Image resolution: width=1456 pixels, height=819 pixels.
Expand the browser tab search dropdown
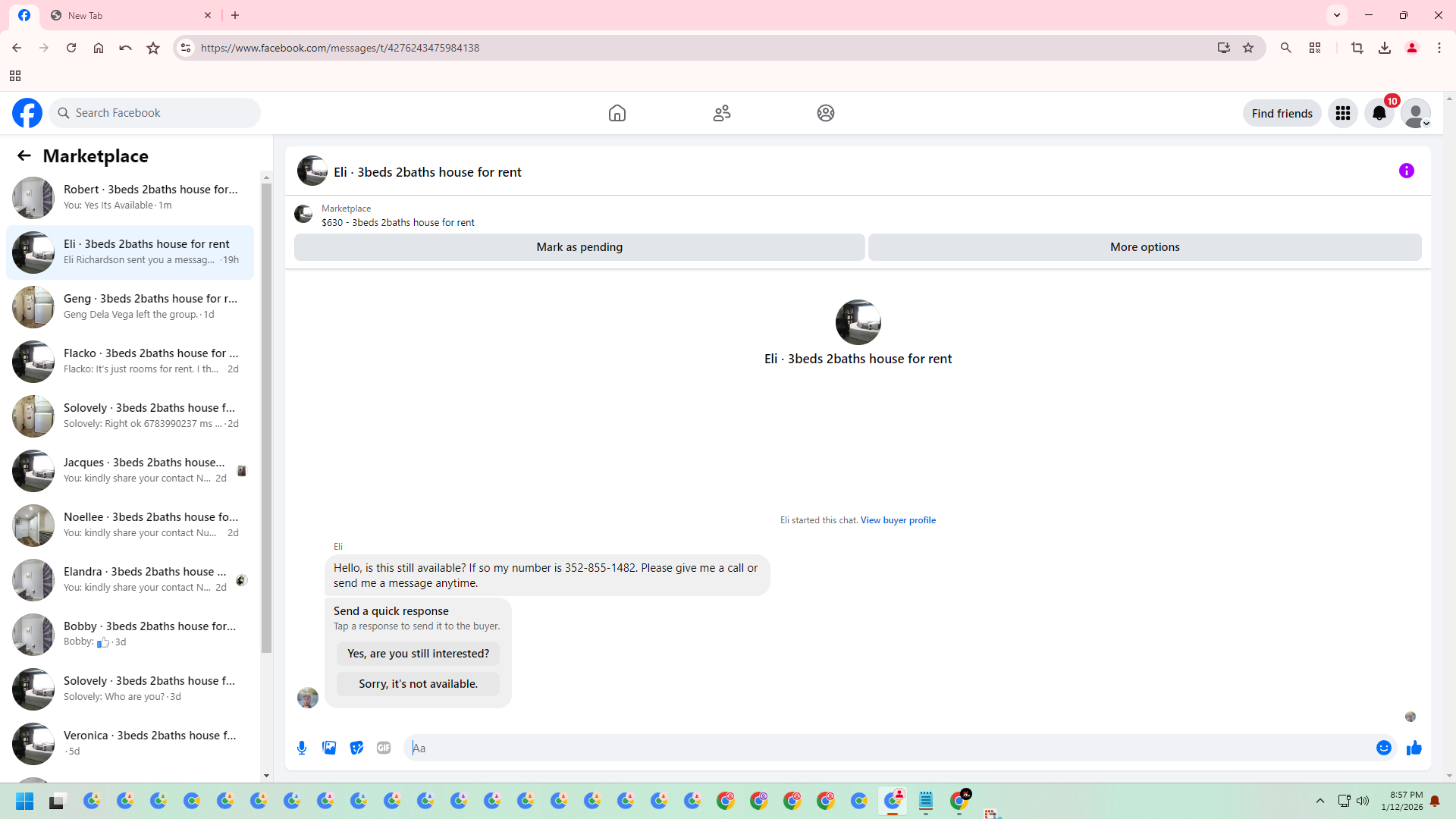click(1337, 15)
